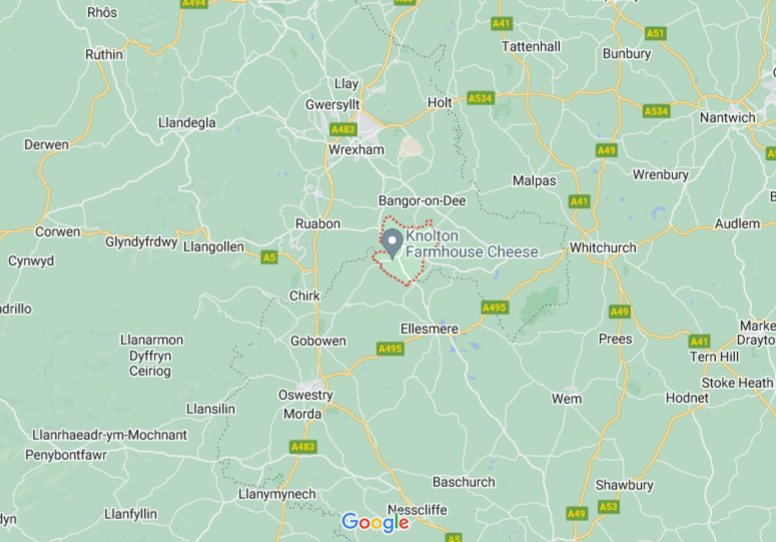Select the Whitchurch town label

tap(603, 247)
